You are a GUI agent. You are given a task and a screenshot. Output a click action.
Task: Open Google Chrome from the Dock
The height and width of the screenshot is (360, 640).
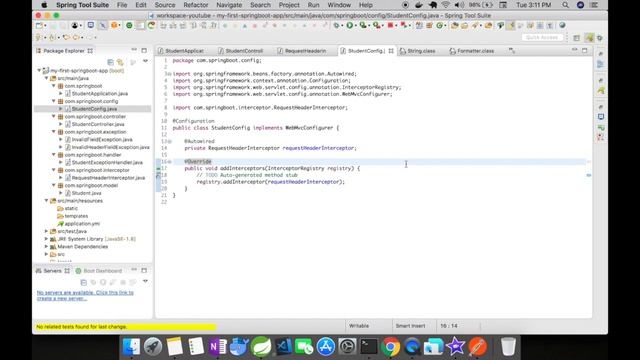point(390,347)
